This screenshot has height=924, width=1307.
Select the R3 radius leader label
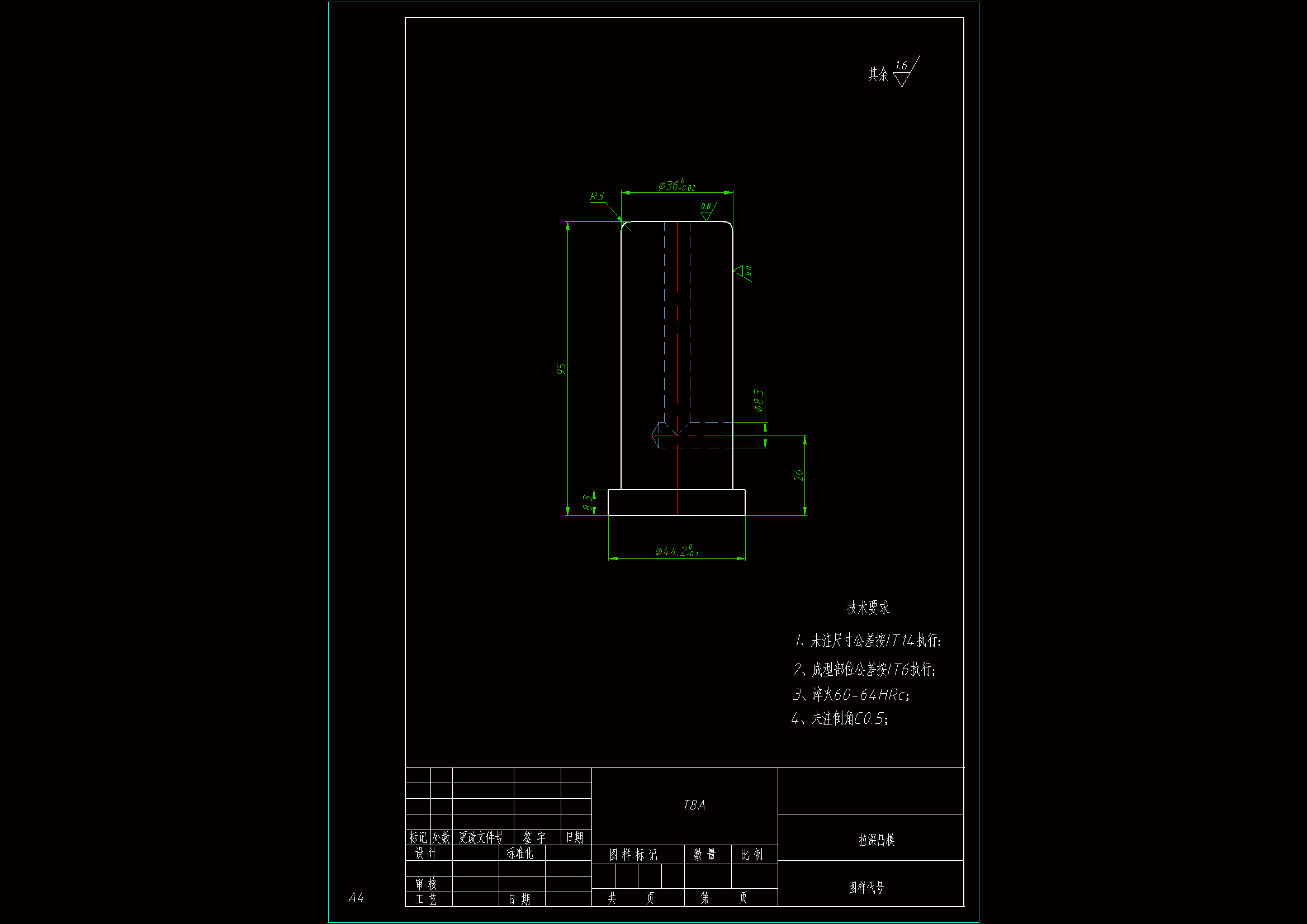(596, 196)
